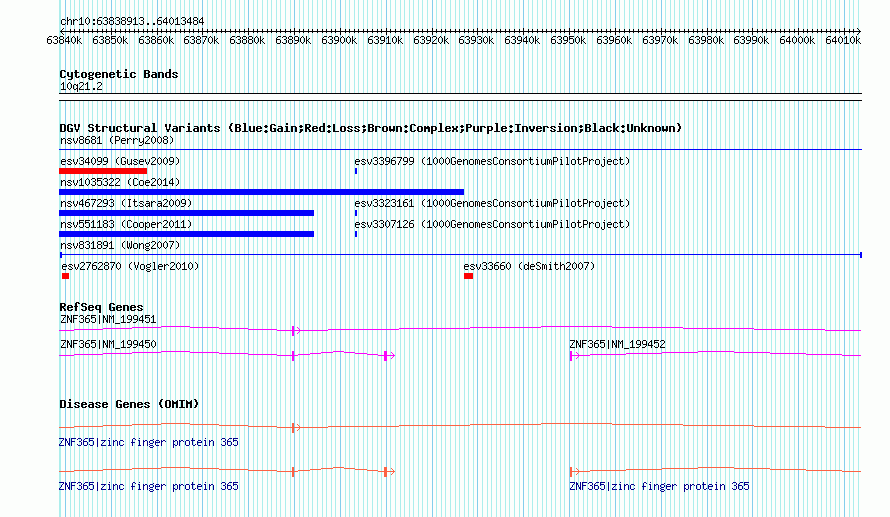Open the nsv1035322 (Coe2014) label
890x517 pixels.
(x=120, y=182)
